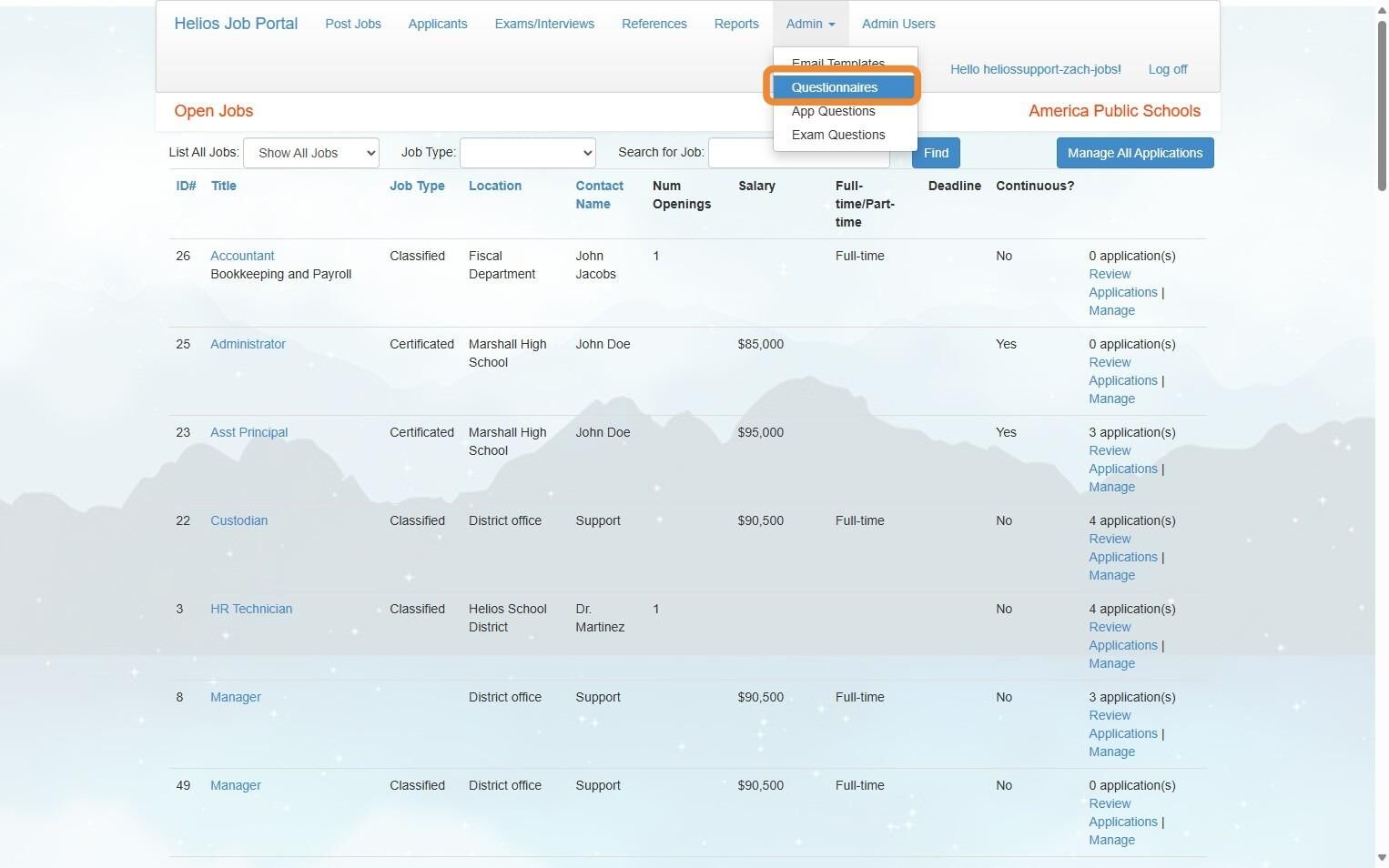Open the Applicants nav item

[438, 24]
